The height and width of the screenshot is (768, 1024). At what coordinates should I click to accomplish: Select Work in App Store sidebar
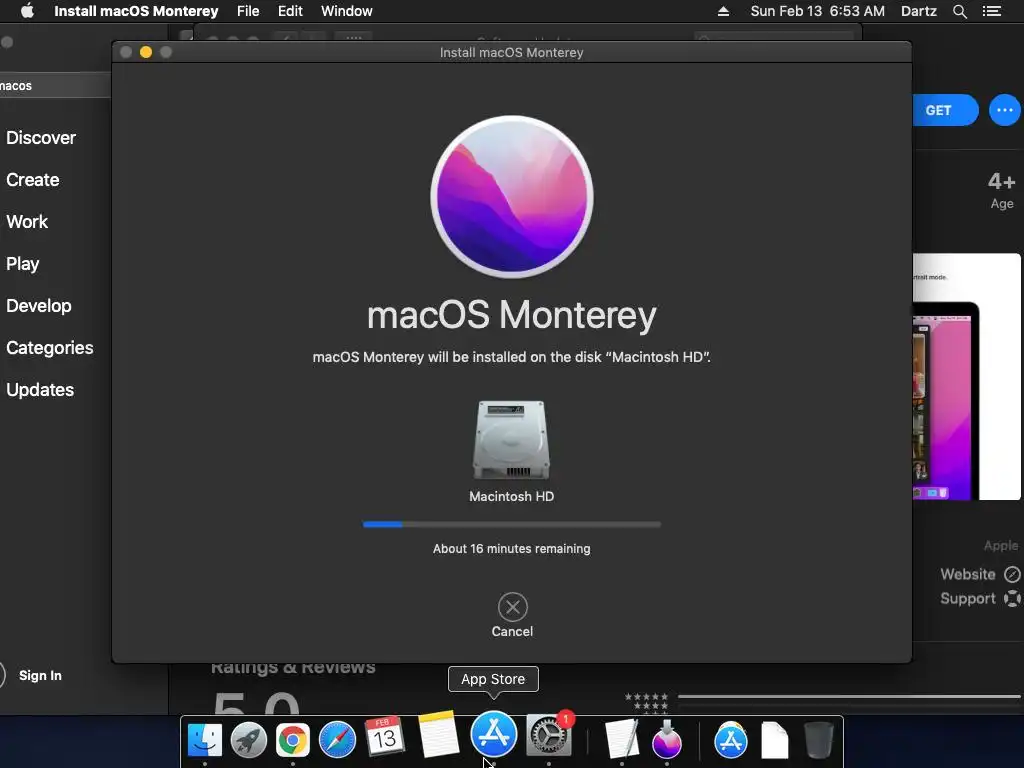point(27,221)
